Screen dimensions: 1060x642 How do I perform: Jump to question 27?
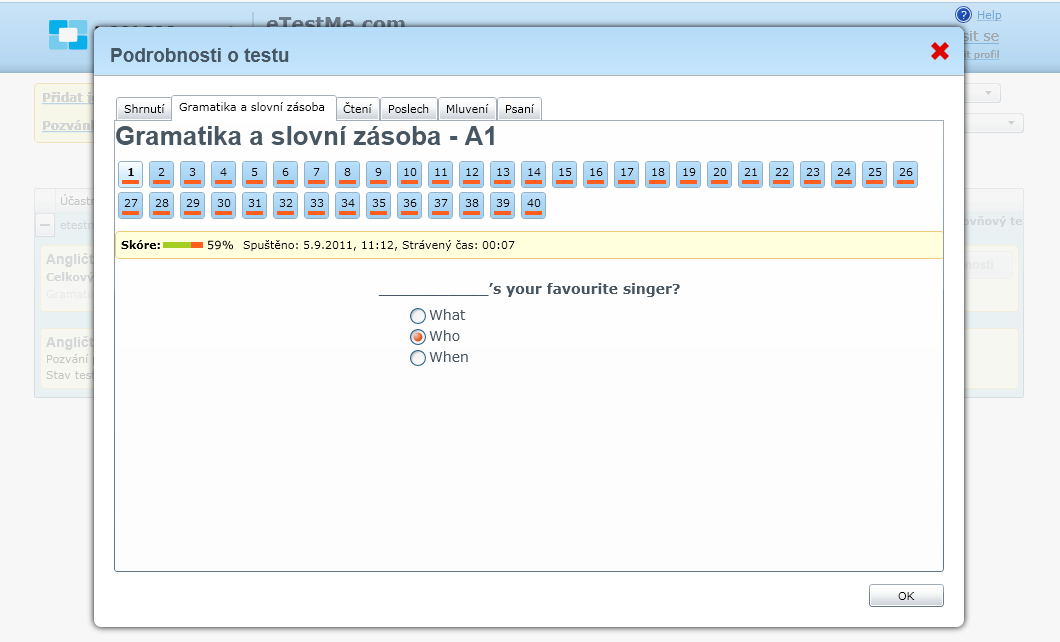tap(130, 205)
